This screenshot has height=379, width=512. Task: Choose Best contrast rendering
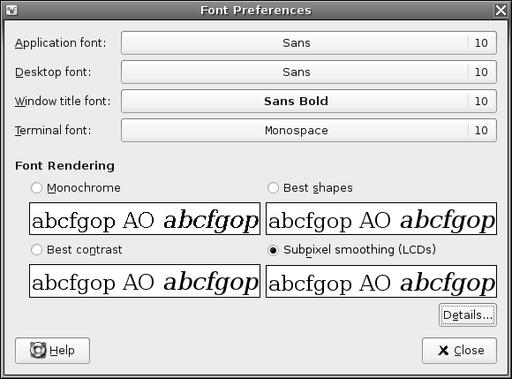point(36,249)
